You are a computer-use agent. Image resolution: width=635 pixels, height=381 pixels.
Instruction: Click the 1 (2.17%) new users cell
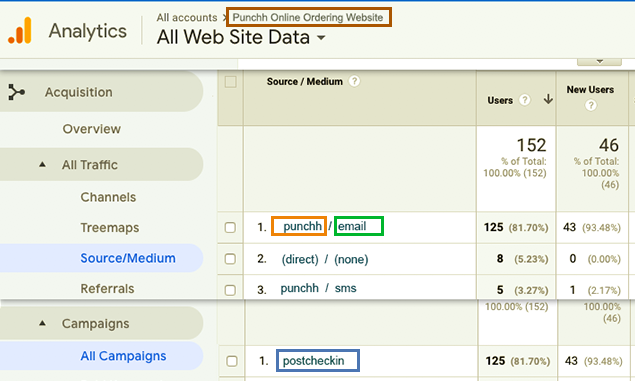pyautogui.click(x=595, y=290)
